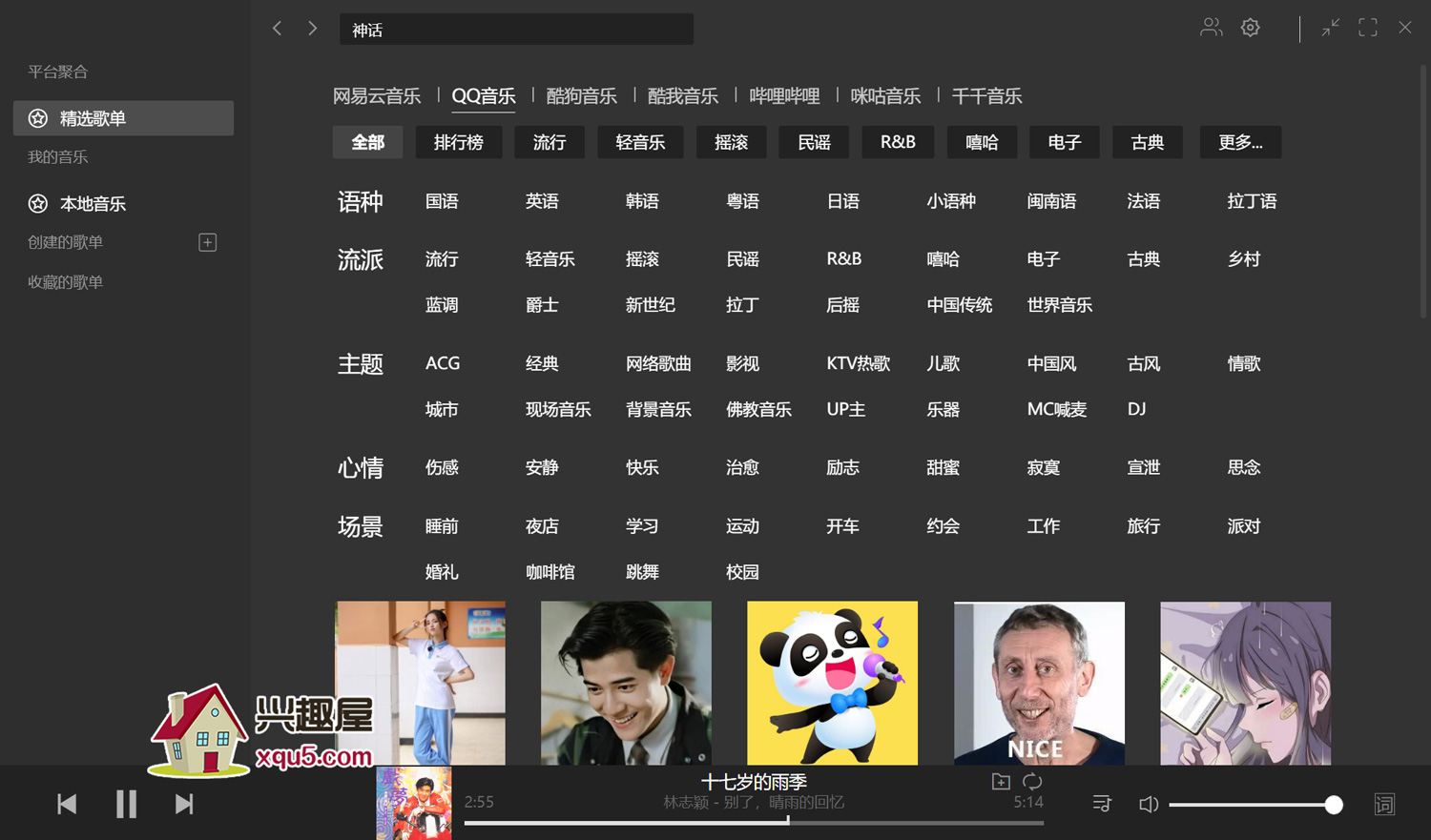Select the 乡村 genre

click(1243, 259)
